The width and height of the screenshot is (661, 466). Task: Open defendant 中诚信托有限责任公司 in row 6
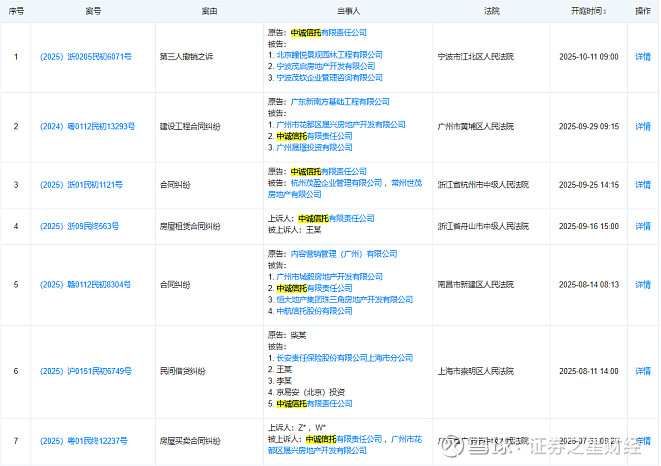click(314, 404)
